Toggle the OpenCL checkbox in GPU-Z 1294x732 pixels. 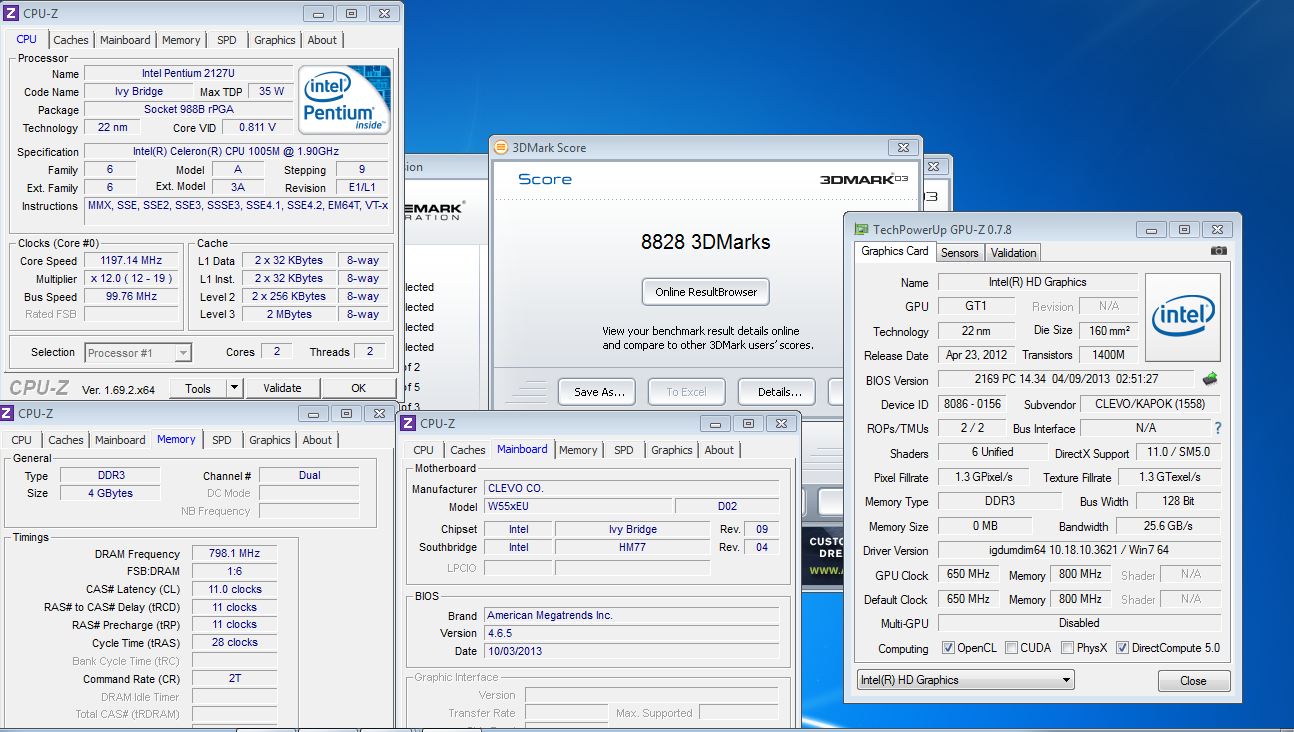click(948, 648)
